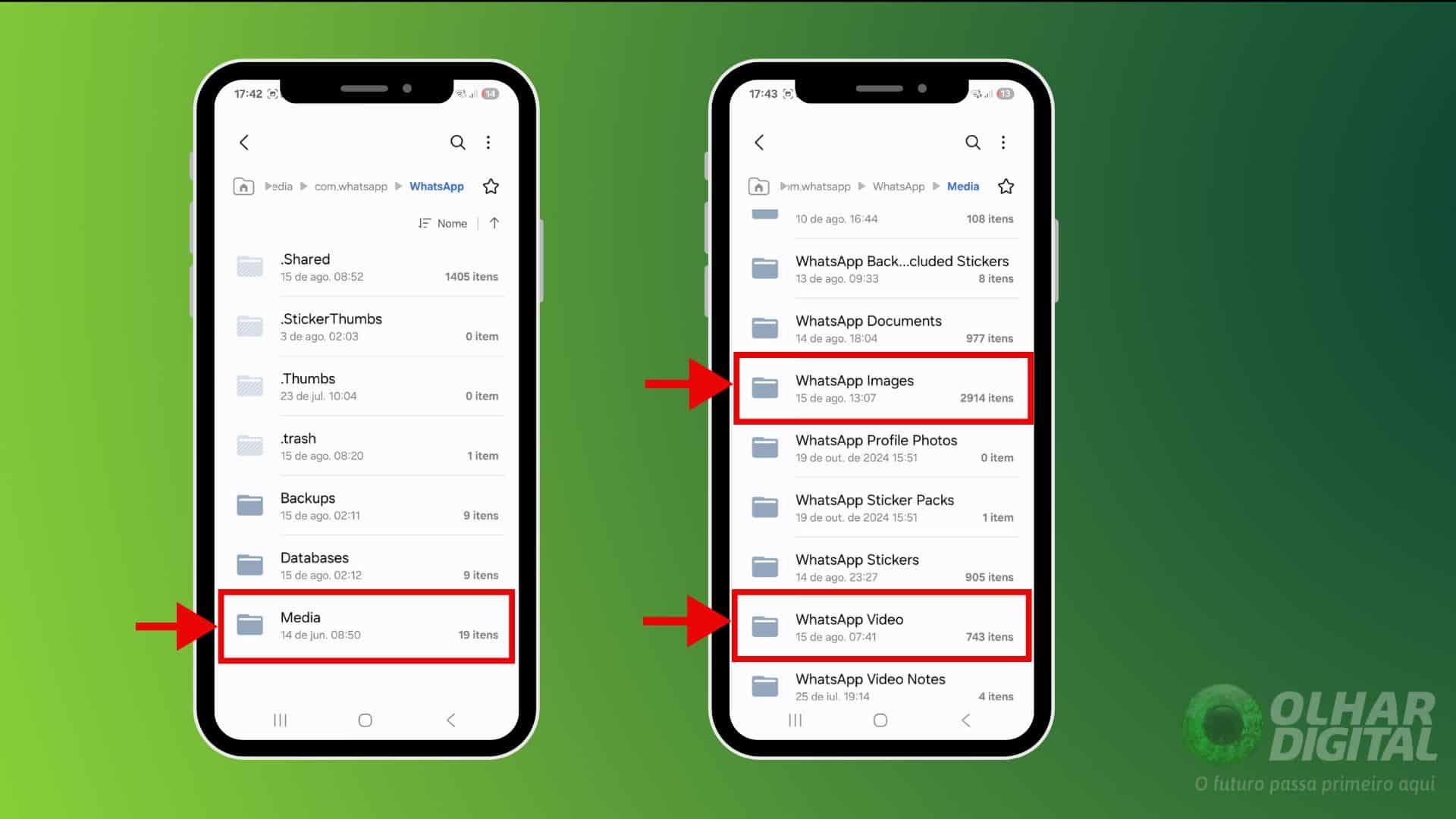Click the '1405 itens' count of .Shared
Viewport: 1456px width, 819px height.
[471, 277]
